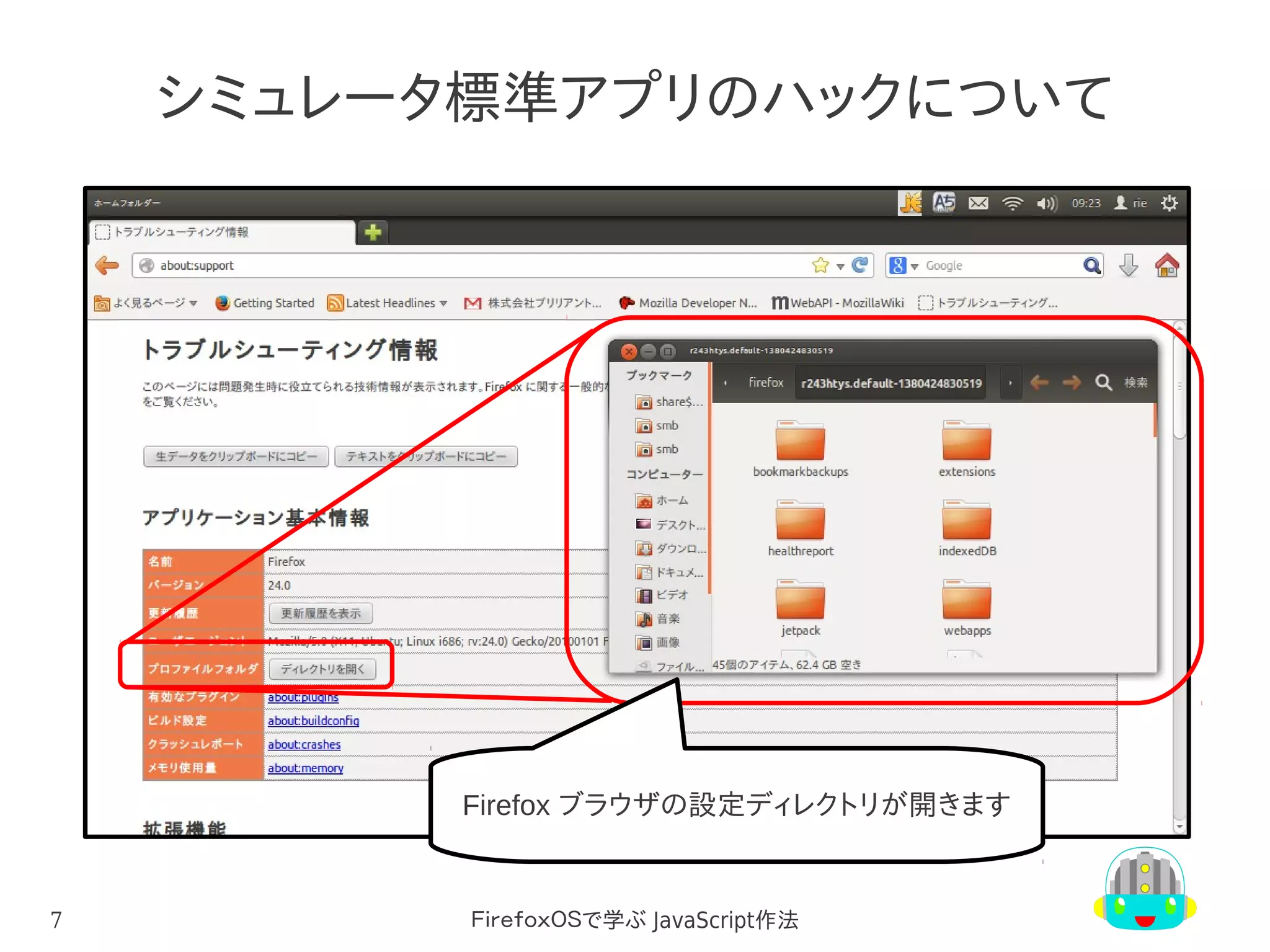Click the 09:23 clock in top panel
The width and height of the screenshot is (1270, 952).
coord(1086,203)
